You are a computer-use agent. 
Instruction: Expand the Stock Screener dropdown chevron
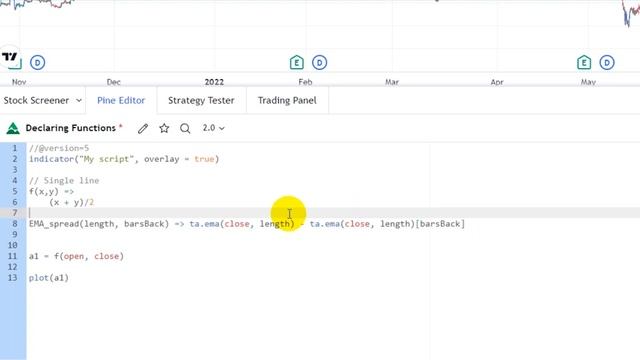[79, 100]
